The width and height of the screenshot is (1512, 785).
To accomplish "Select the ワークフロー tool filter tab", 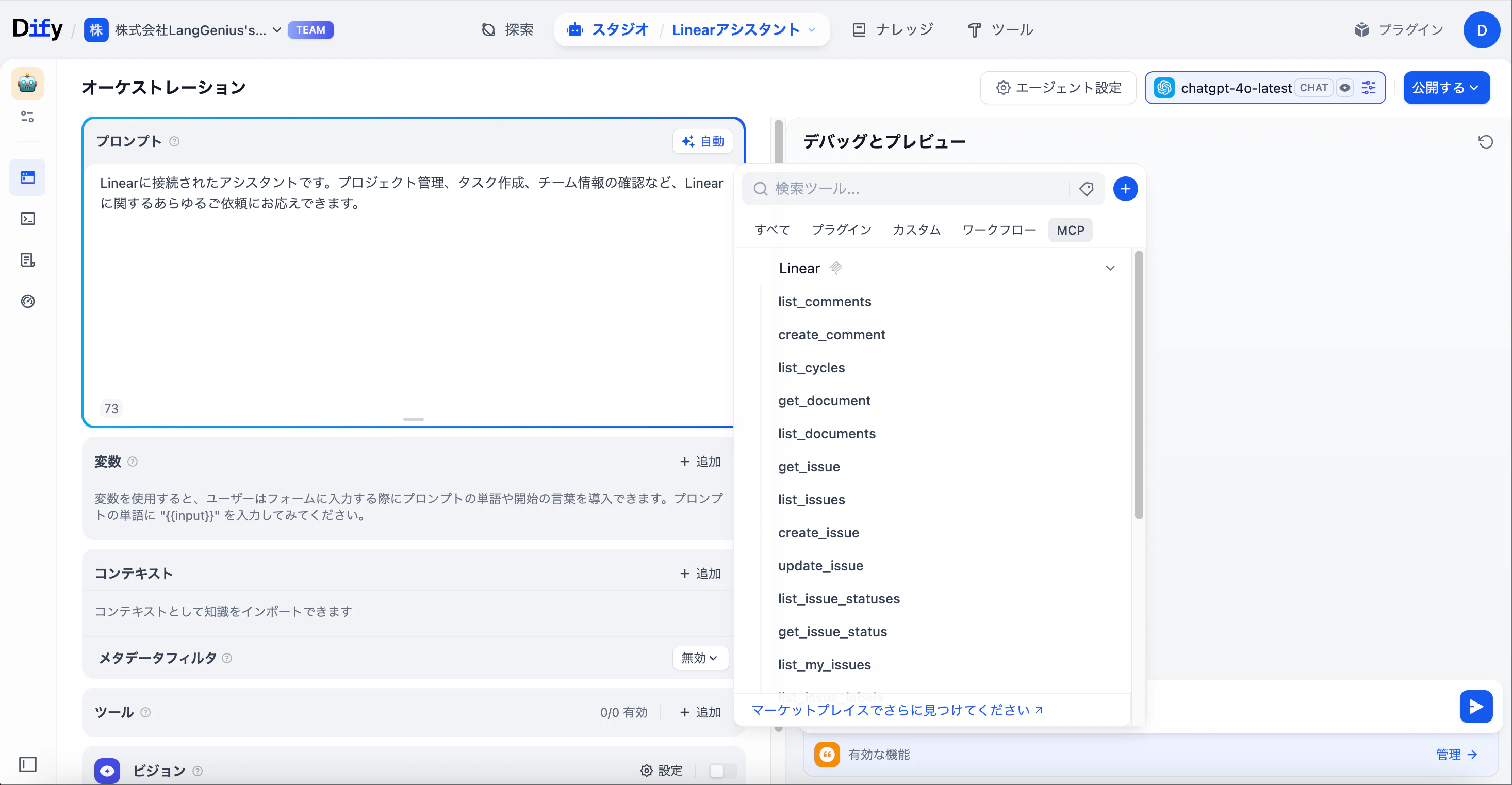I will [x=999, y=230].
